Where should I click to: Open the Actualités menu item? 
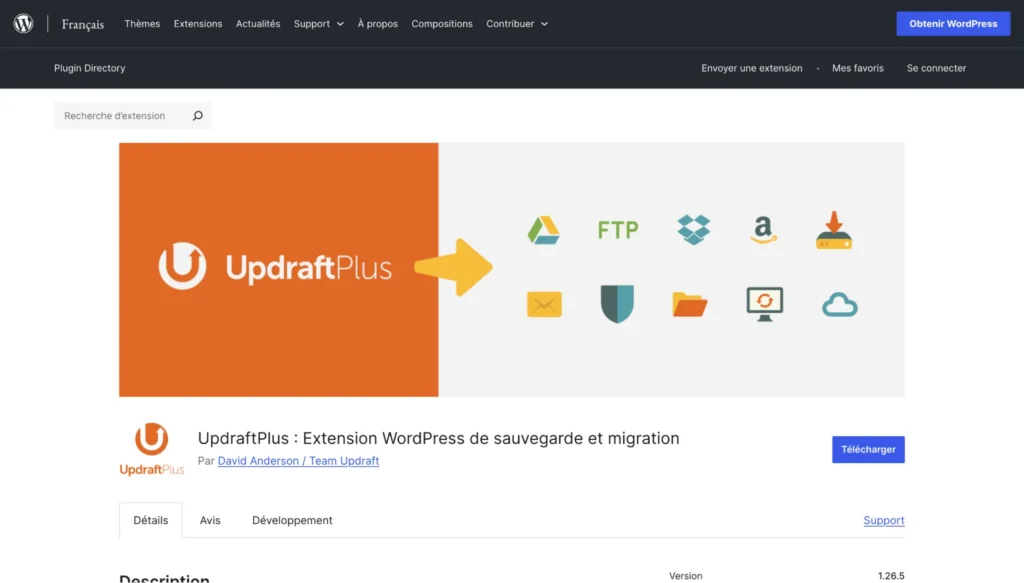(x=258, y=24)
